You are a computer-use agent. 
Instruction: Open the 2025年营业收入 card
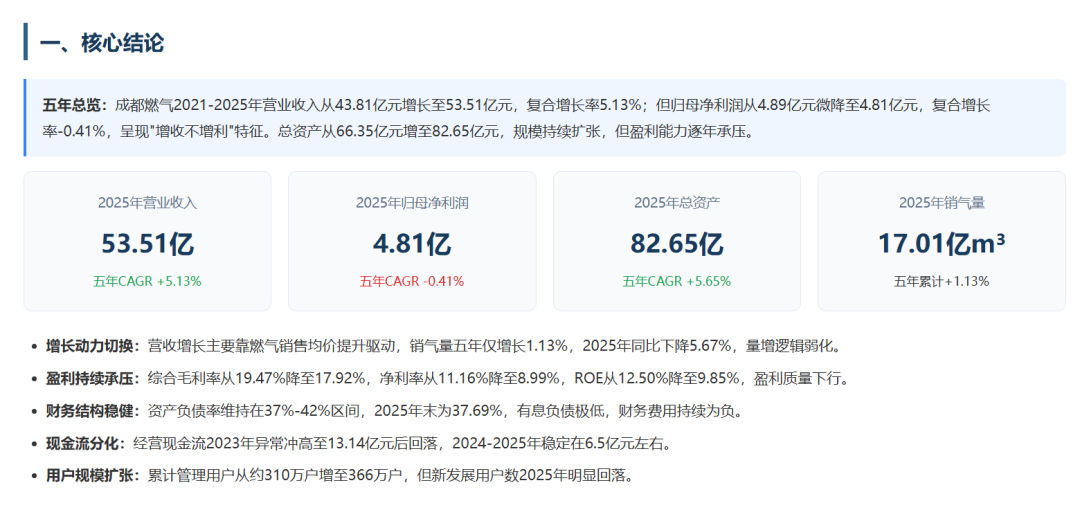coord(147,241)
